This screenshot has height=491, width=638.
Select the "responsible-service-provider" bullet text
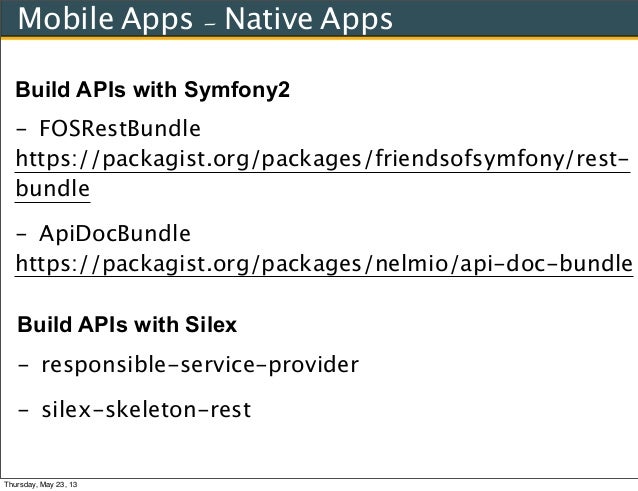point(200,365)
